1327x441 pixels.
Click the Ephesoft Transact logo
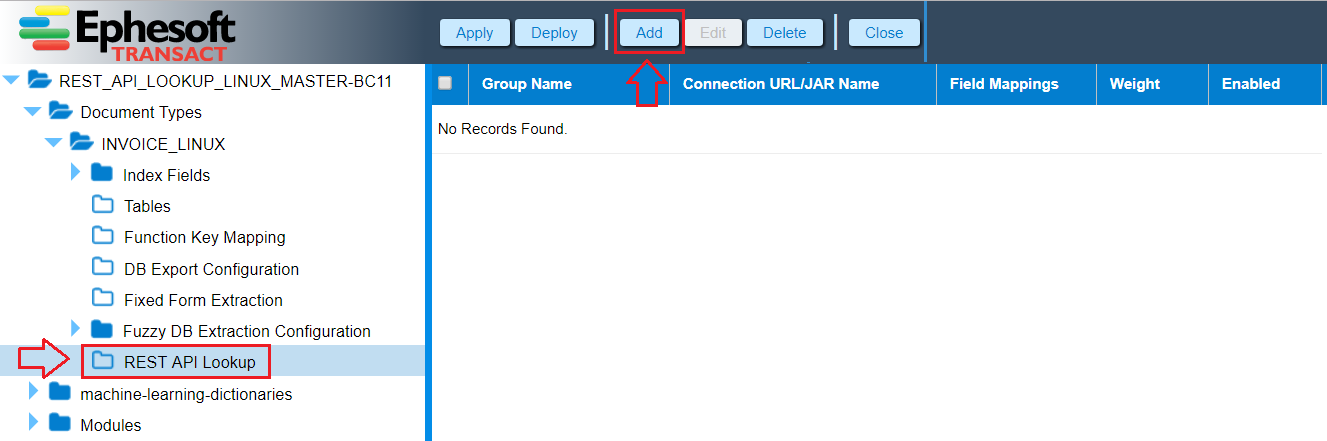[x=127, y=32]
